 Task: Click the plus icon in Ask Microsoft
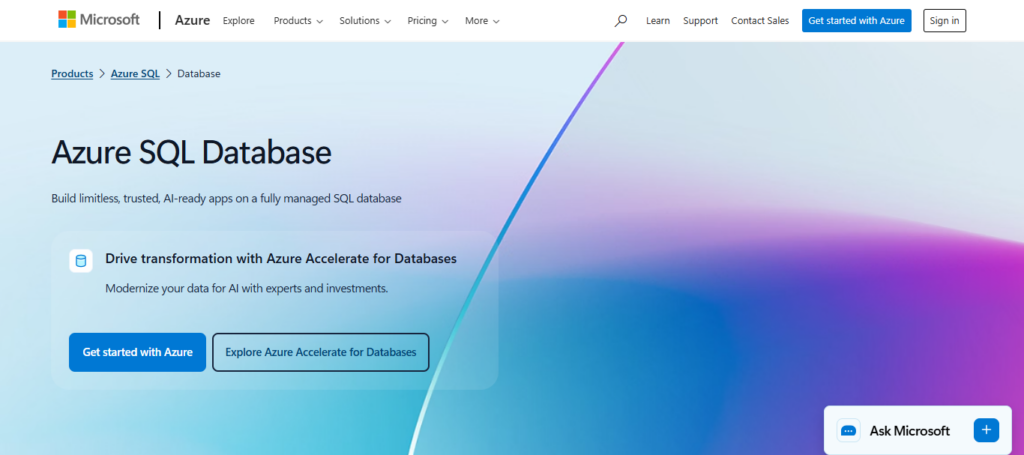[986, 430]
